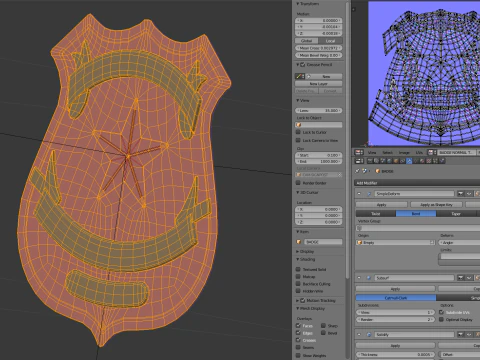
Task: Adjust Solidify Thickness slider
Action: click(x=396, y=354)
